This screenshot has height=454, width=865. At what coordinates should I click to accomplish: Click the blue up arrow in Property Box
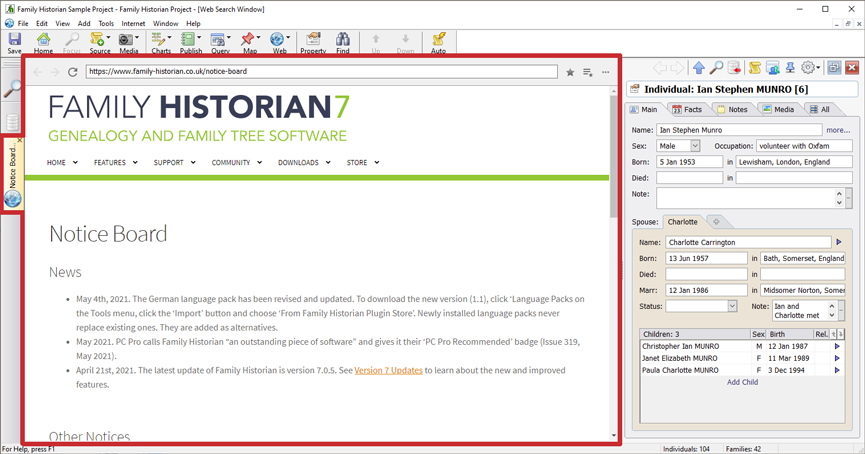(699, 67)
